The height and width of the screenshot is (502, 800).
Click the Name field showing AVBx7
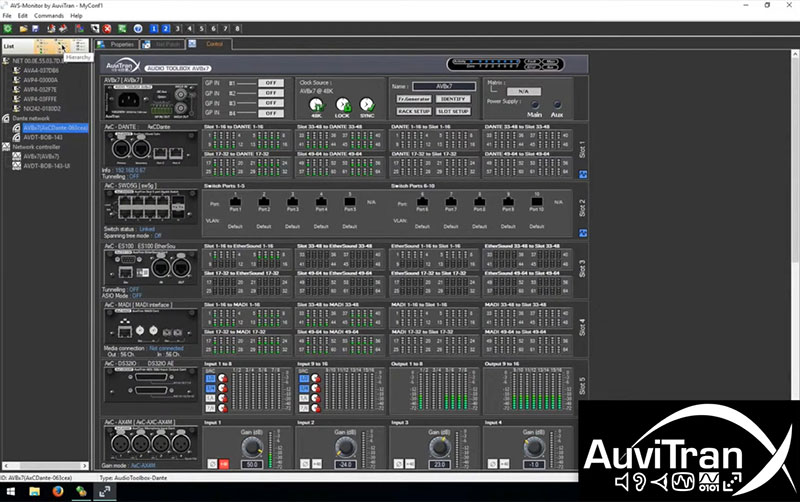tap(444, 86)
